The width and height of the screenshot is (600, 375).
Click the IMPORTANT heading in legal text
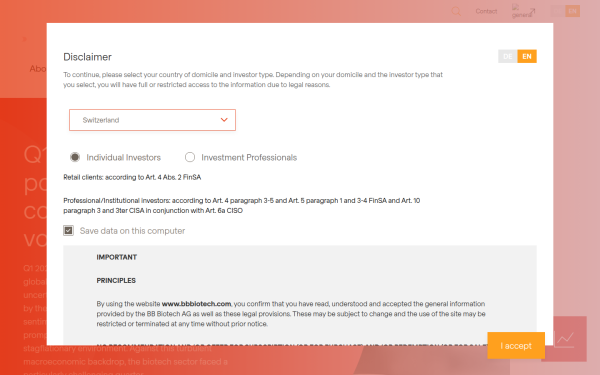[x=117, y=257]
